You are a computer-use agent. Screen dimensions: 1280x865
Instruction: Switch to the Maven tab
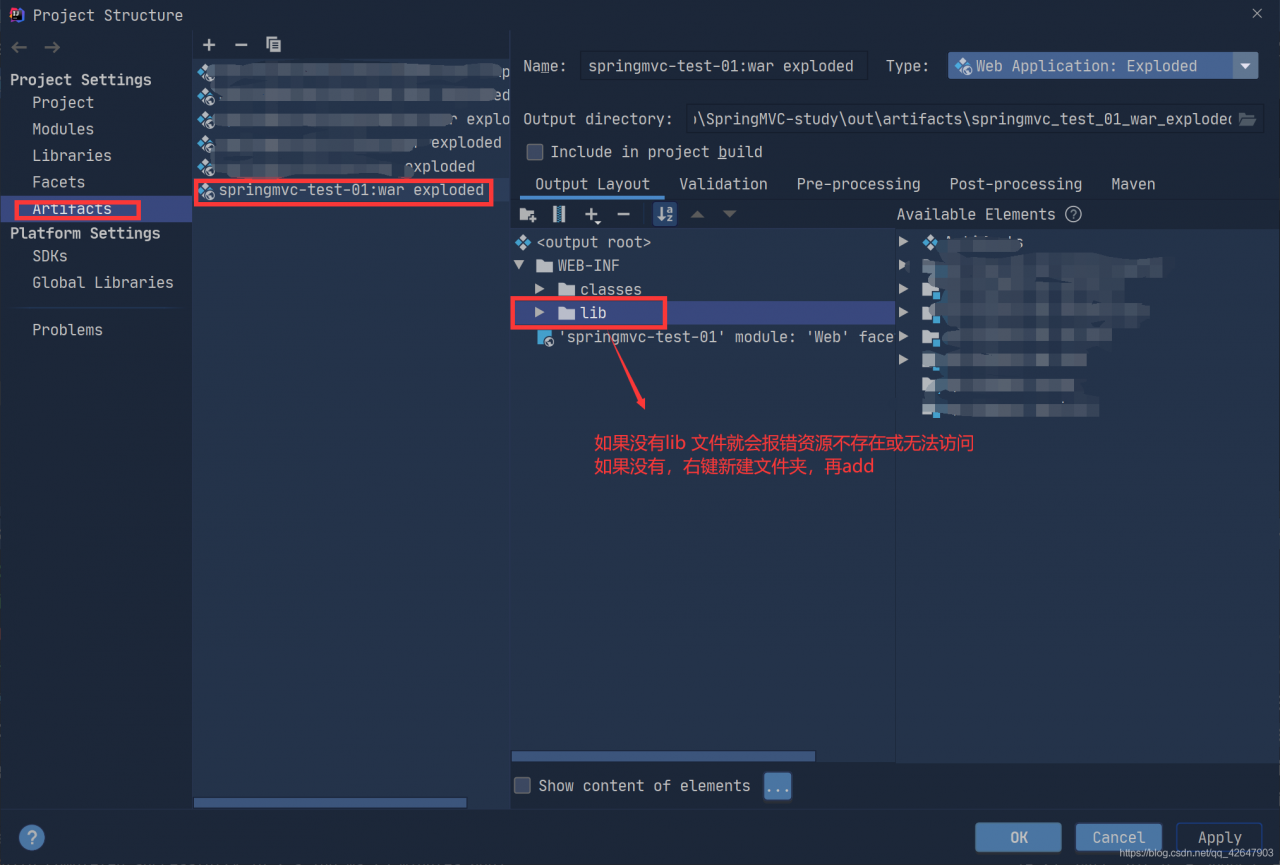coord(1133,184)
